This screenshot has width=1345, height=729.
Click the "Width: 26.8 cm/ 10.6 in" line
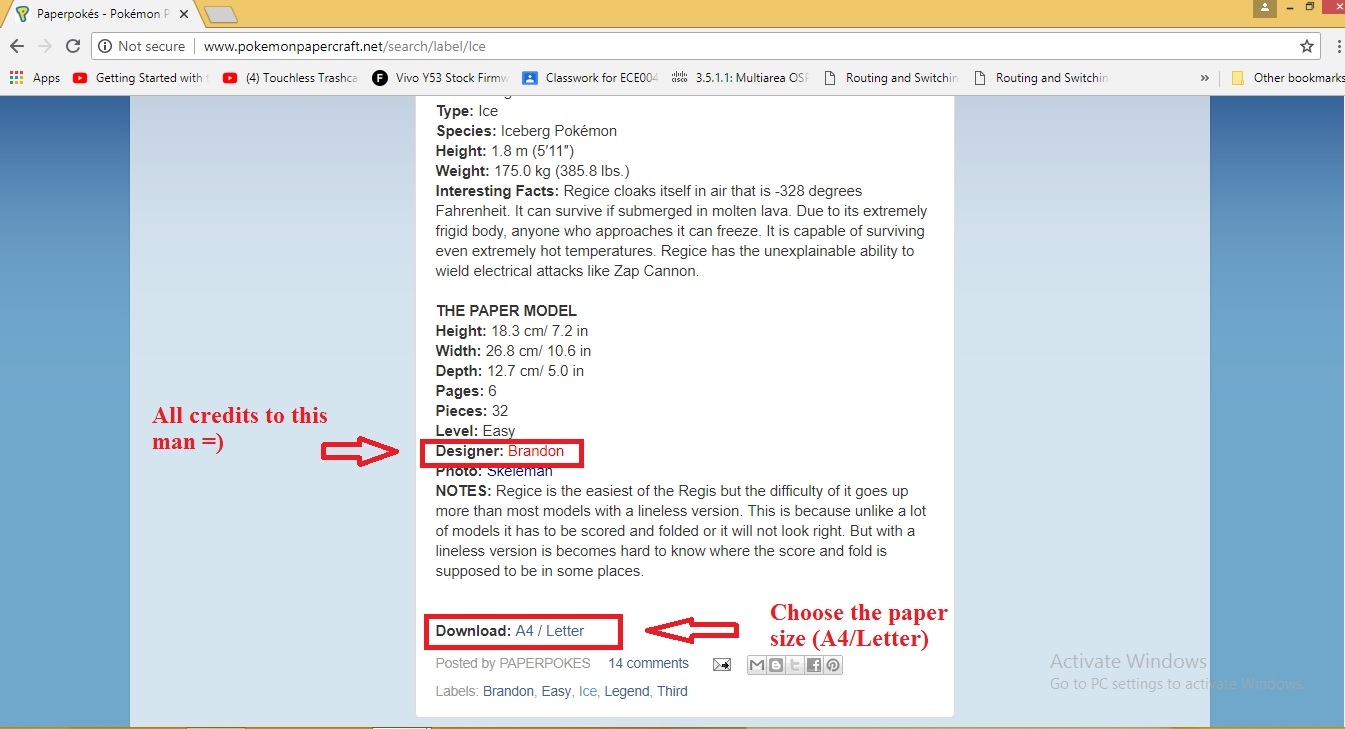click(514, 351)
